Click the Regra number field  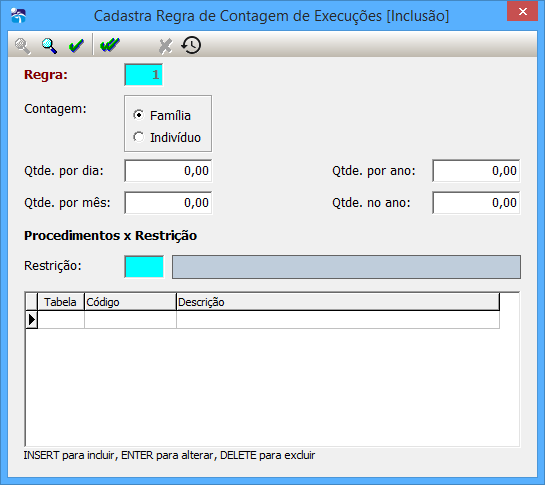tap(144, 74)
